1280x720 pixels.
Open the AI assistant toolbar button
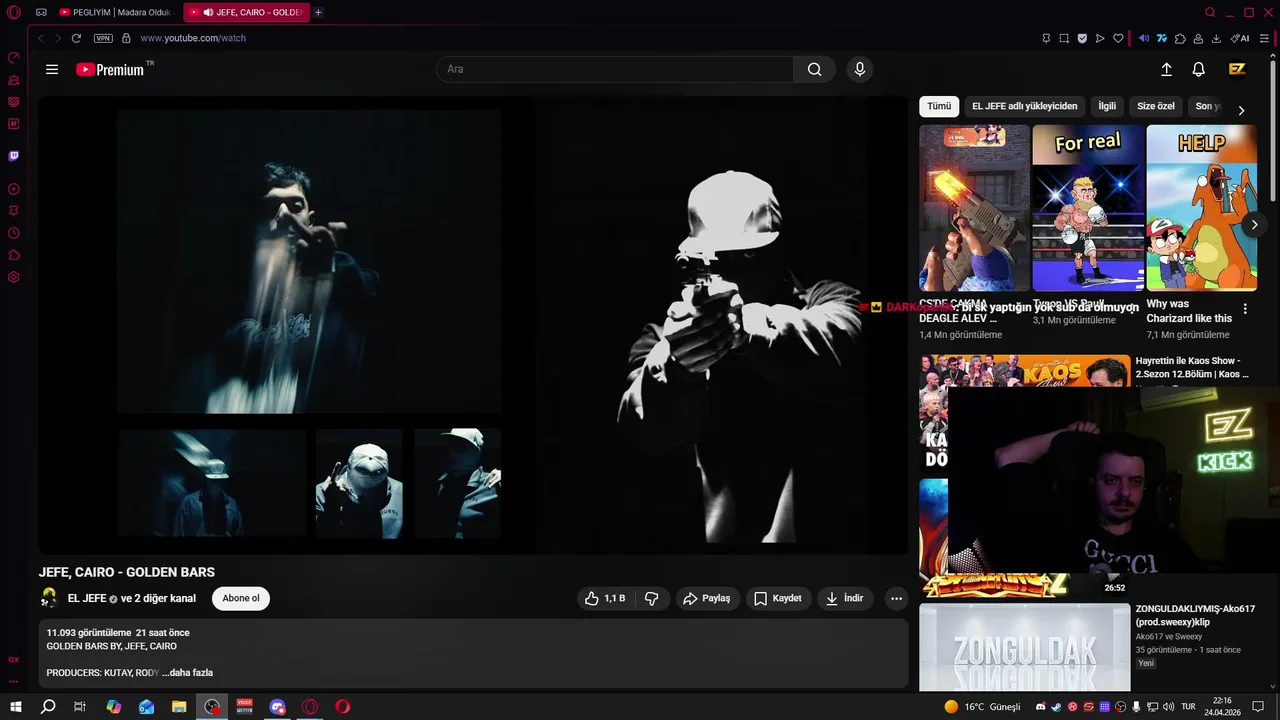click(1240, 38)
